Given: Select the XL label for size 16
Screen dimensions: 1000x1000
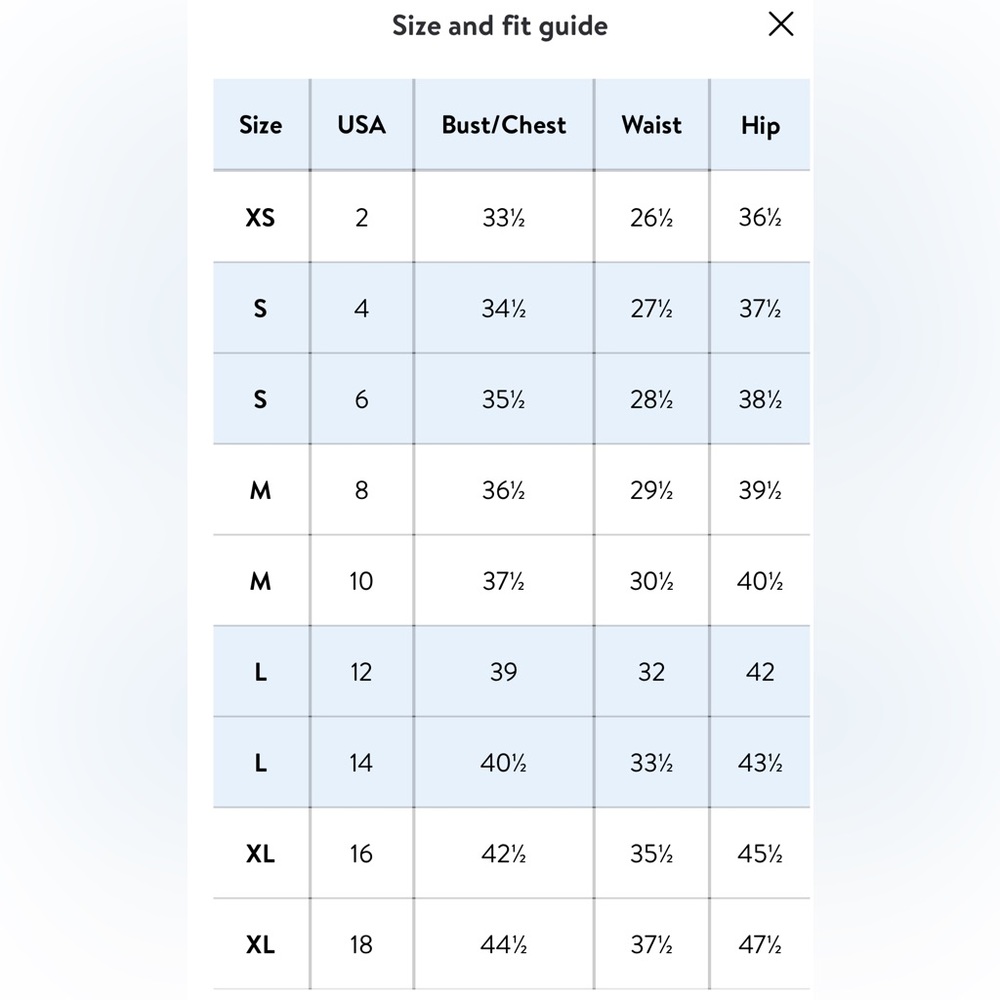Looking at the screenshot, I should (x=260, y=853).
